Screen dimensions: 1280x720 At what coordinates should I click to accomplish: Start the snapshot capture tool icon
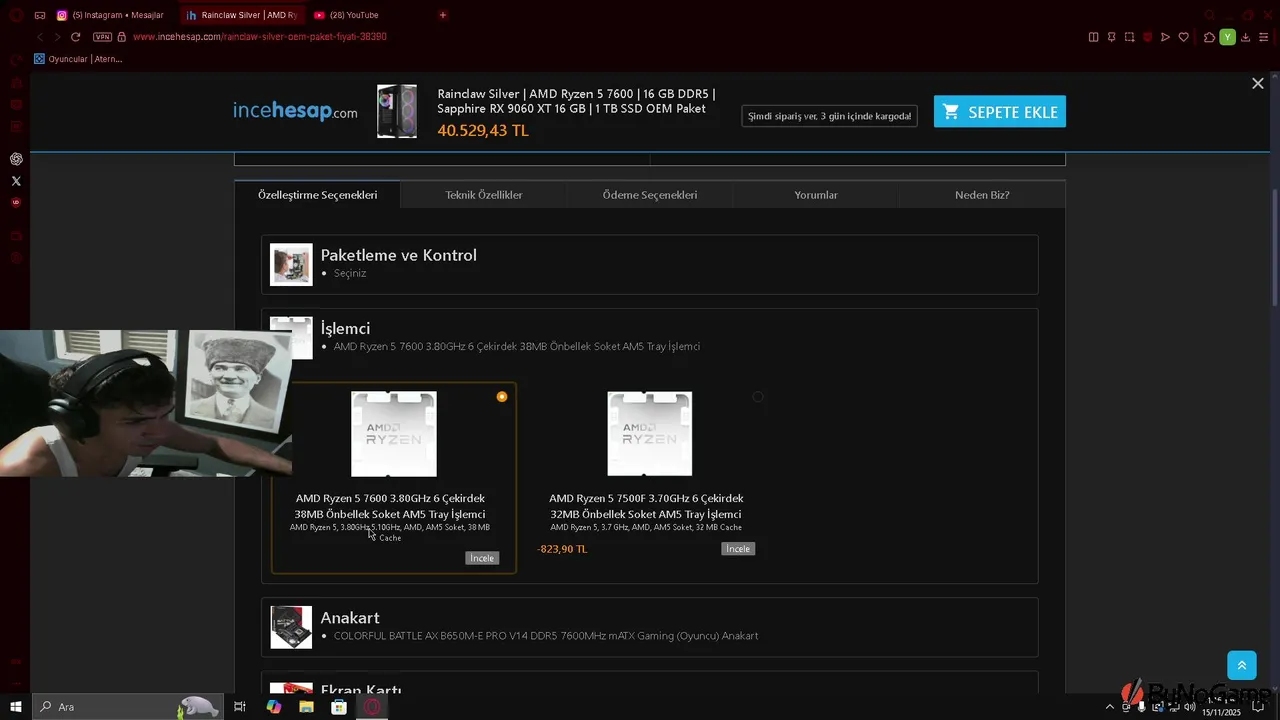[1129, 37]
